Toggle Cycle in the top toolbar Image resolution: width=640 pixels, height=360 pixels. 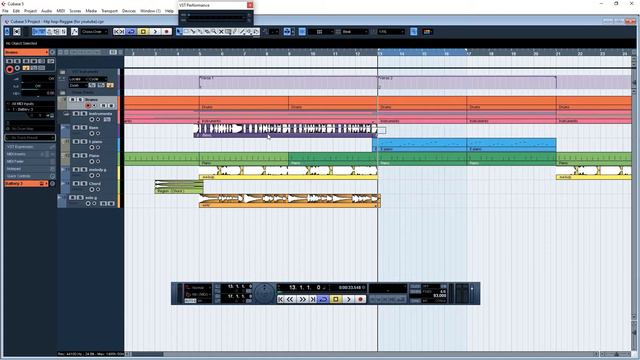(x=131, y=32)
